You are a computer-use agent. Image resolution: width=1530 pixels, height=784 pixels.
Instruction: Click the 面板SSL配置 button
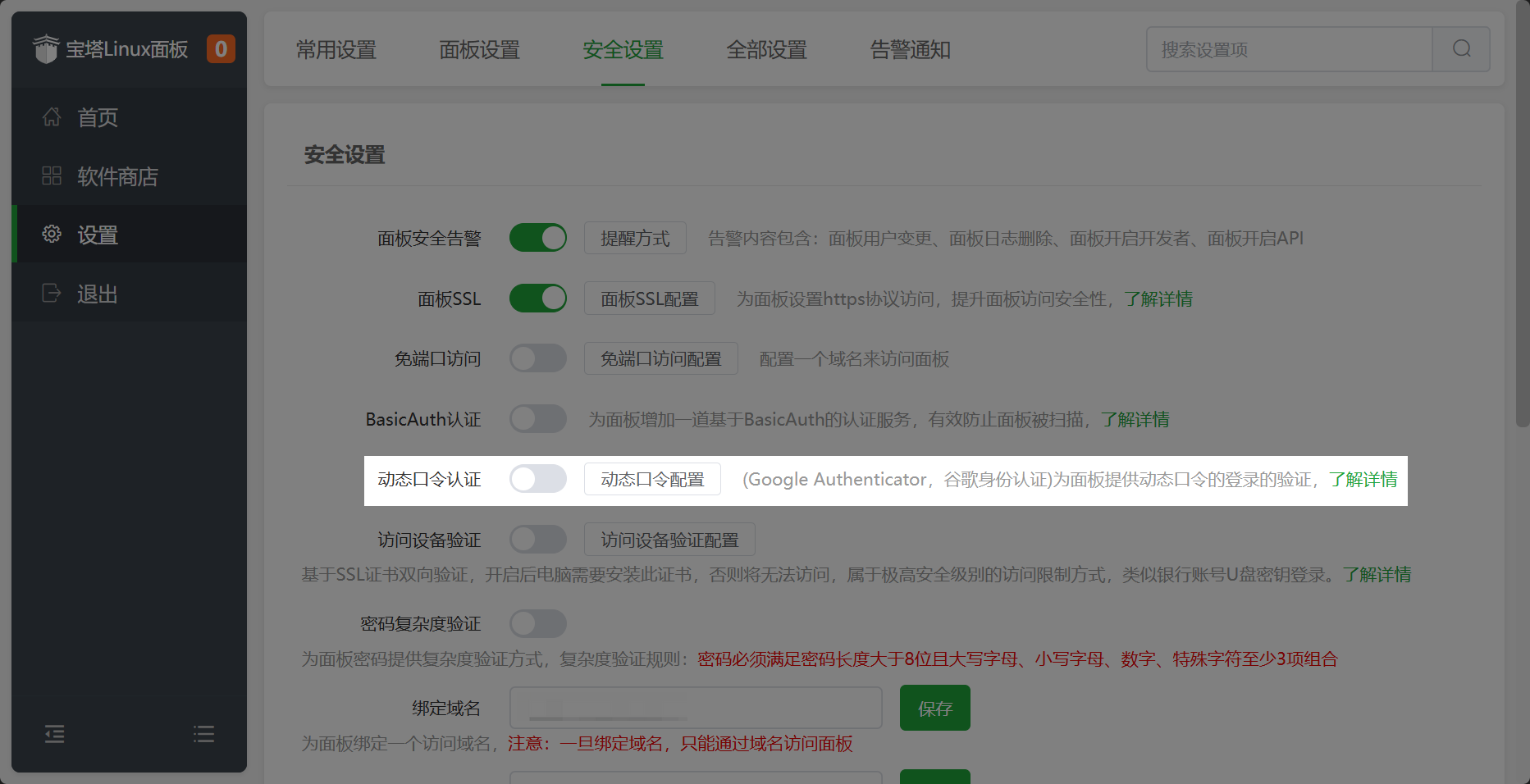[649, 299]
